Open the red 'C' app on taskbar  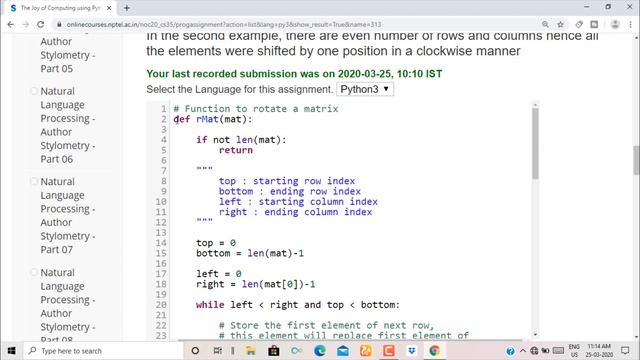[389, 351]
